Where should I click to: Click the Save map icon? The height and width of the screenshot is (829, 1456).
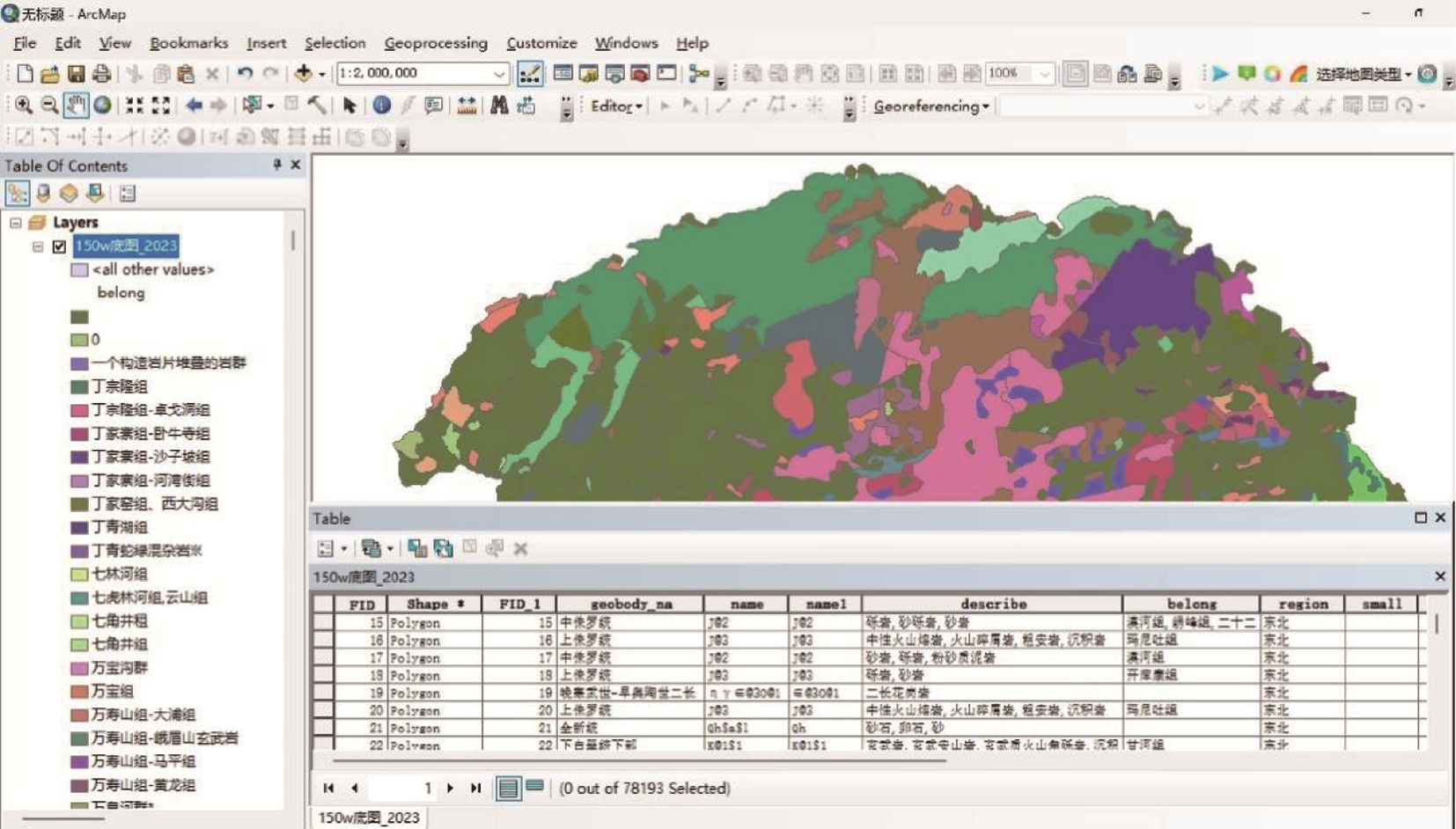76,74
